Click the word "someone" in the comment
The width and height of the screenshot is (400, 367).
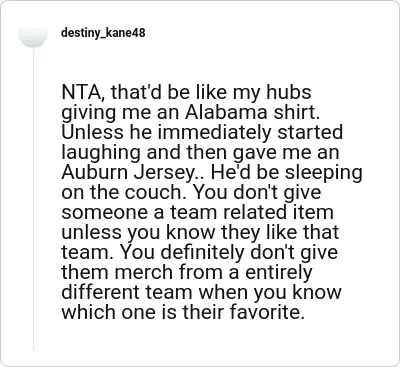[x=105, y=212]
